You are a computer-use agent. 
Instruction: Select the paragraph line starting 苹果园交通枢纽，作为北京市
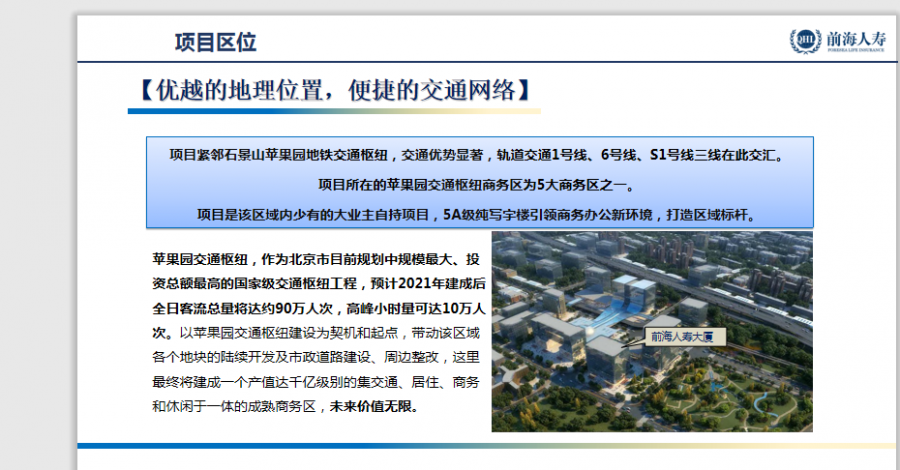pos(316,259)
